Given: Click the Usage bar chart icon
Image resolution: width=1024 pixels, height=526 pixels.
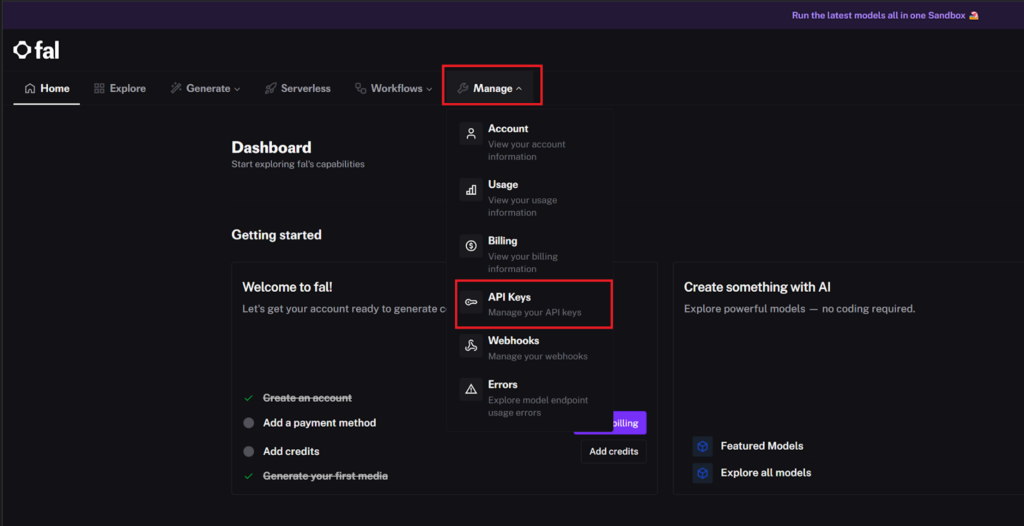Looking at the screenshot, I should tap(471, 190).
